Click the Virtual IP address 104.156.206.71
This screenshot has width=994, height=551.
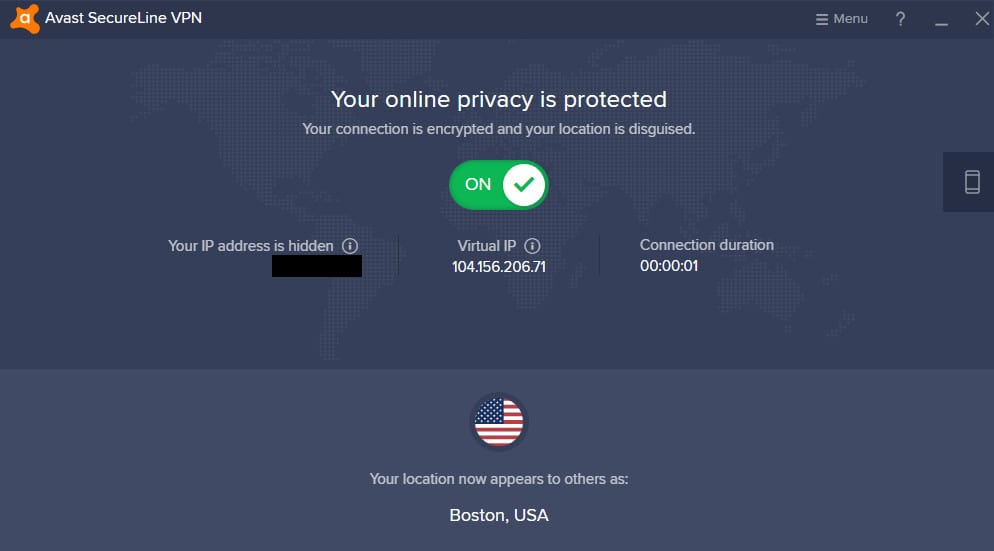pyautogui.click(x=499, y=267)
